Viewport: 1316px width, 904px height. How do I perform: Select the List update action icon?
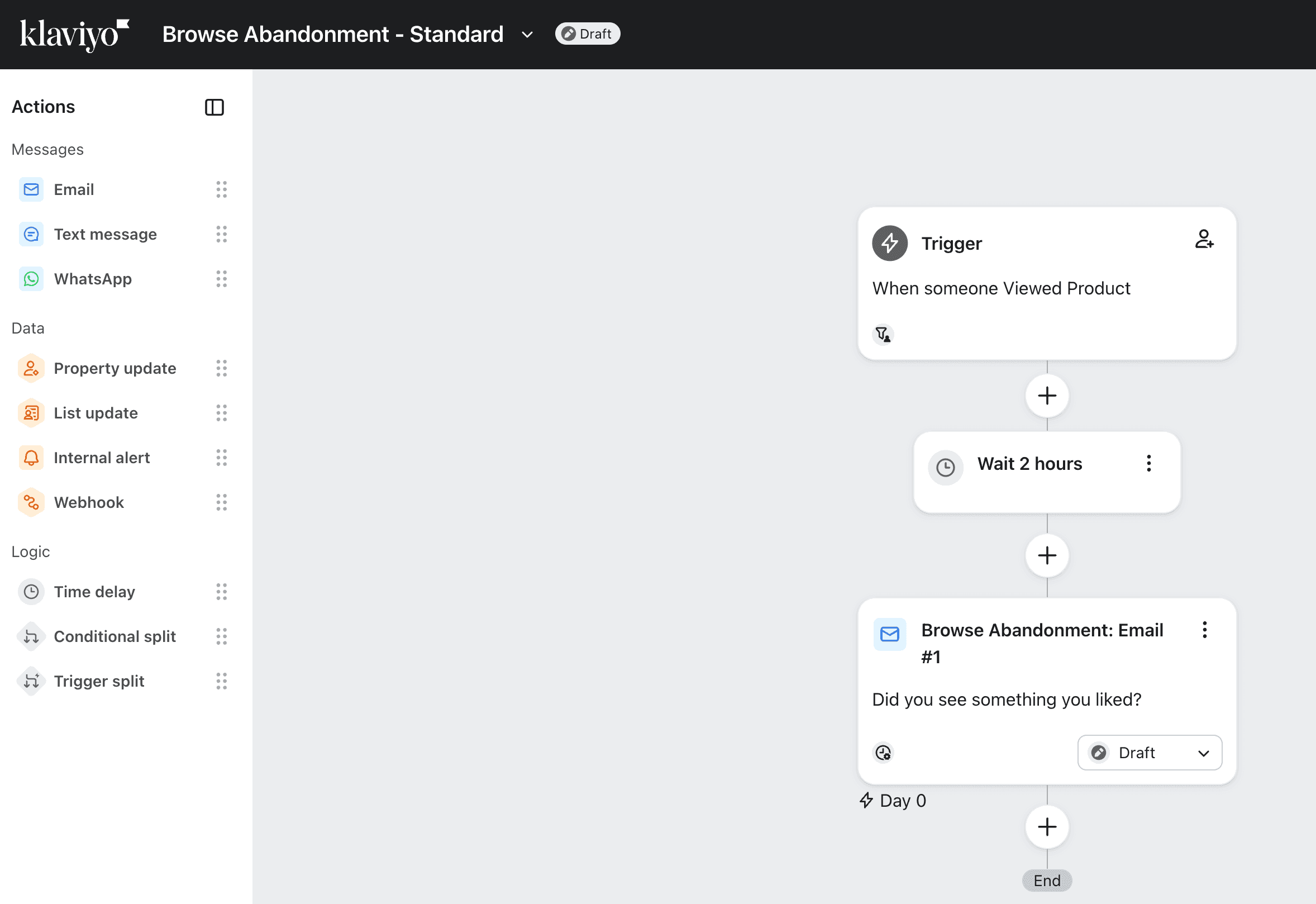[x=31, y=413]
